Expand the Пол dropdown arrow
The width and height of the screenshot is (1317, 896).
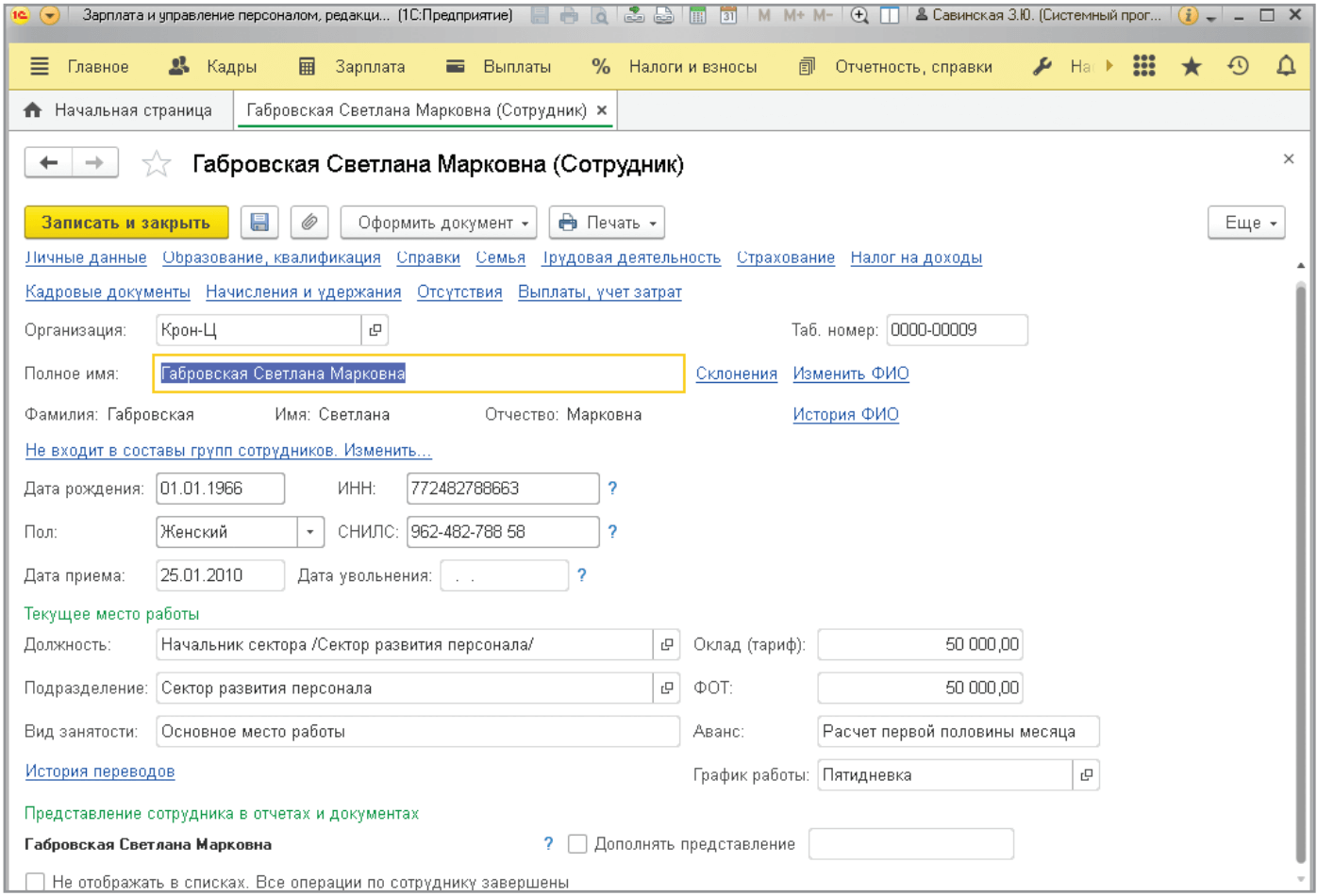pos(310,532)
